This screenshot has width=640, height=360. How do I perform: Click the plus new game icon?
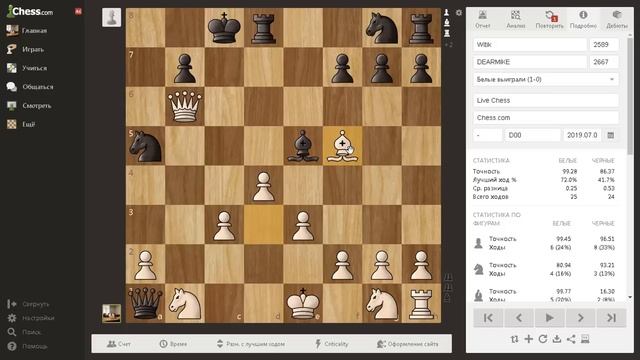coord(529,339)
